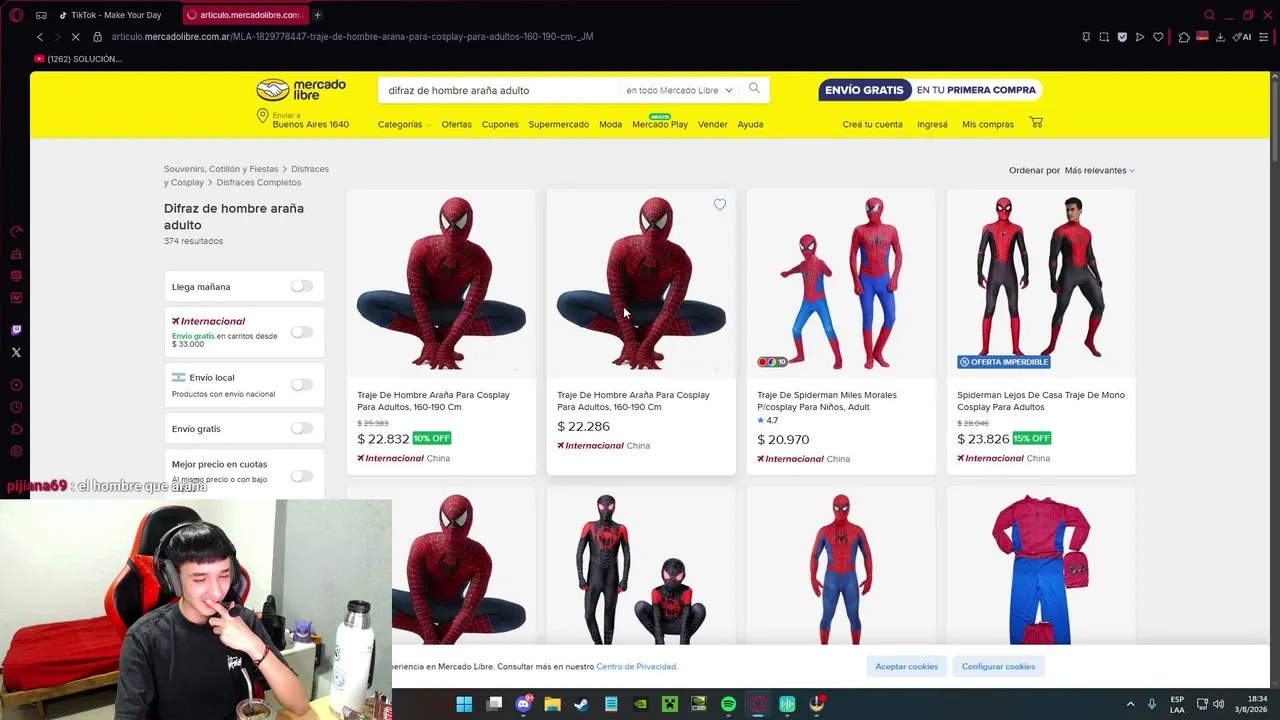The width and height of the screenshot is (1280, 720).
Task: Select the articulo.mercadolibre.com tab
Action: pos(244,15)
